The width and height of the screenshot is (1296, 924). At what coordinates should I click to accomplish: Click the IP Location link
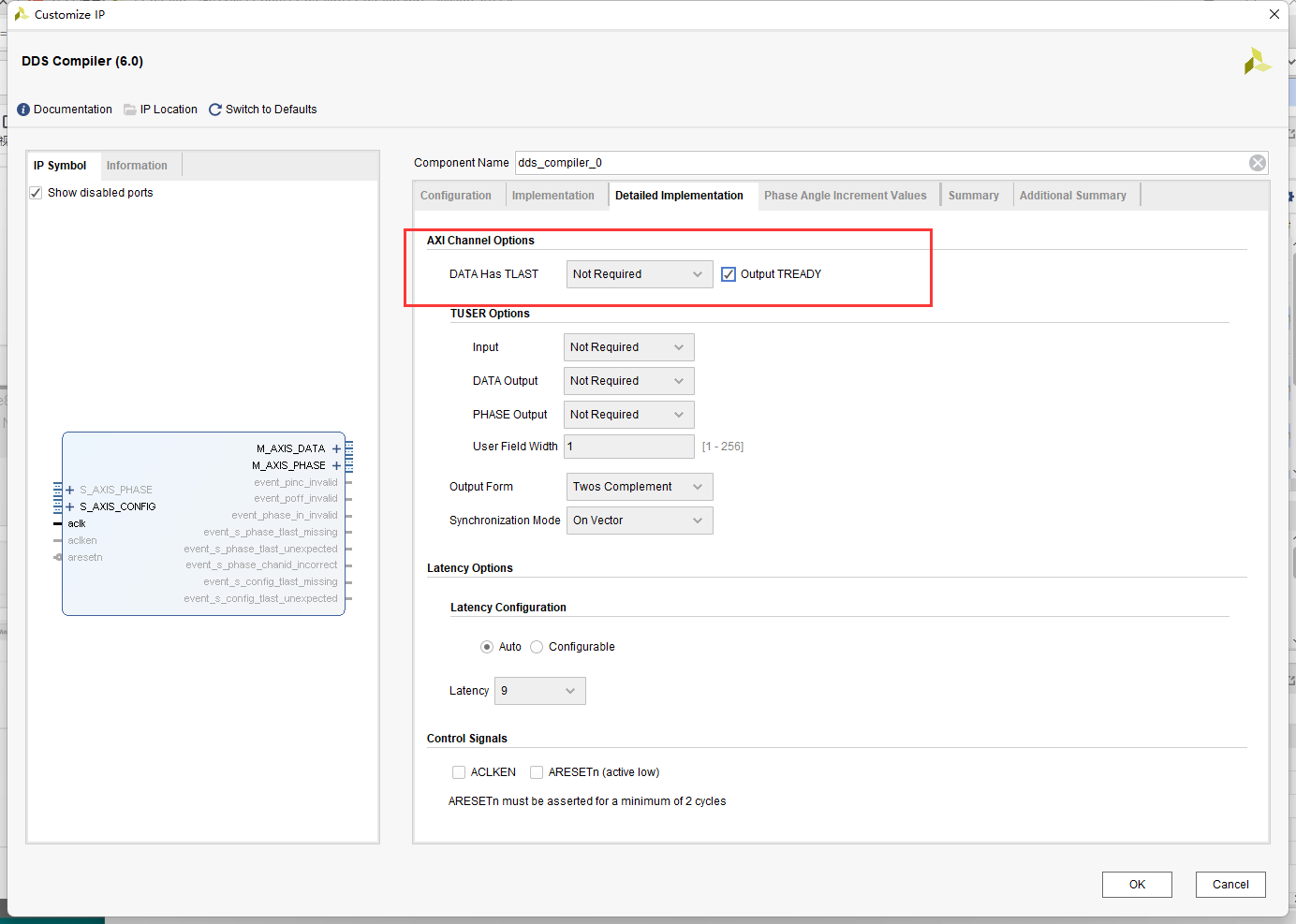pyautogui.click(x=169, y=110)
